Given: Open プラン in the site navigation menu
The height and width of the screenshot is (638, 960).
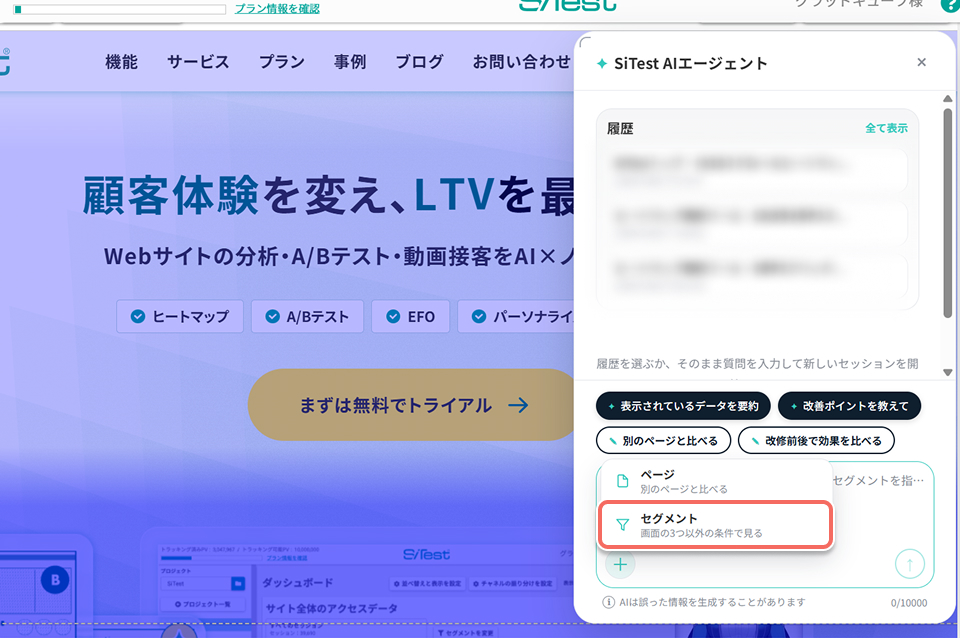Looking at the screenshot, I should point(282,62).
